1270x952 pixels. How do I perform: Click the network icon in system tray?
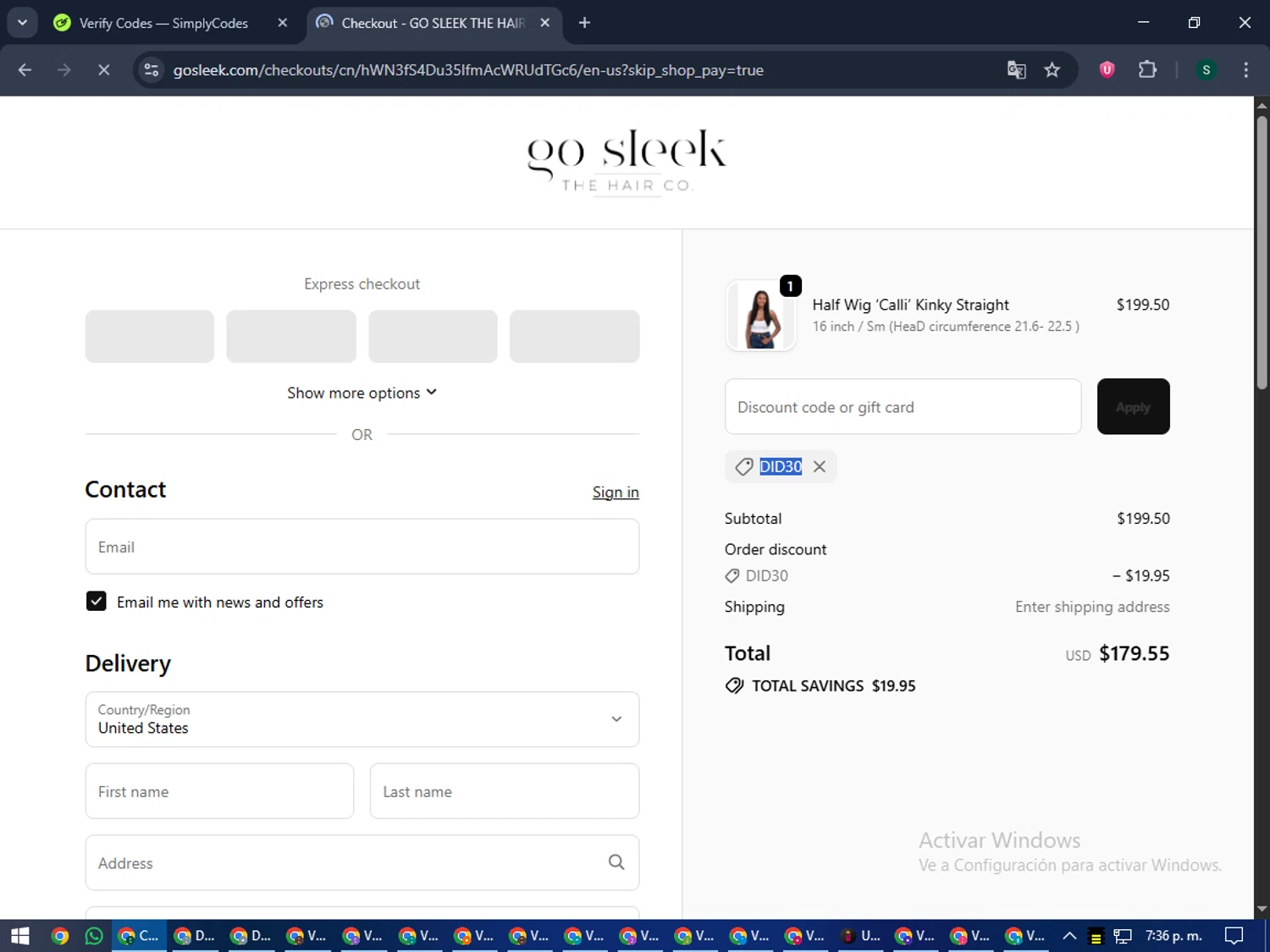(x=1123, y=936)
